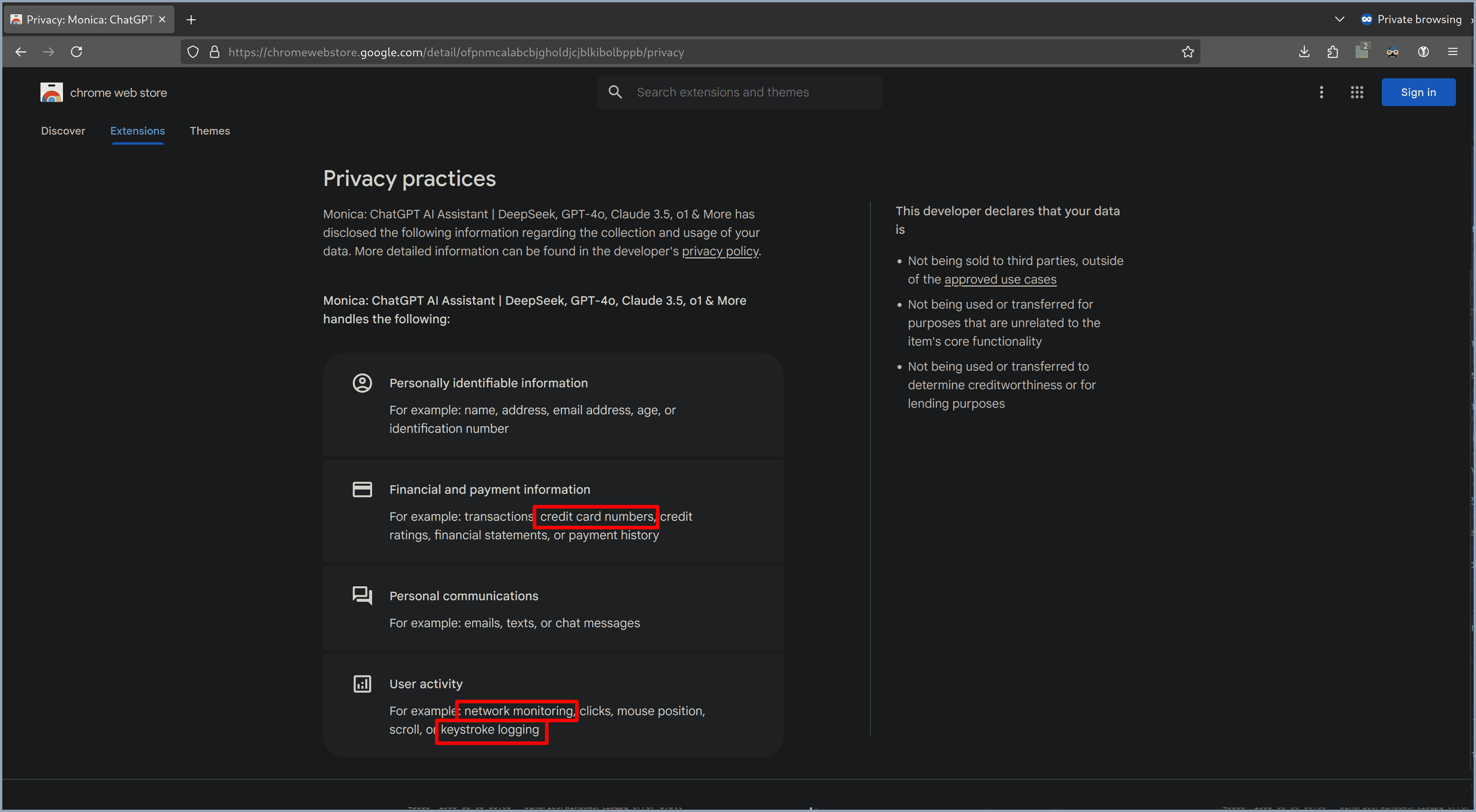Click the 'handles the following:' bold line
The image size is (1476, 812).
tap(387, 319)
